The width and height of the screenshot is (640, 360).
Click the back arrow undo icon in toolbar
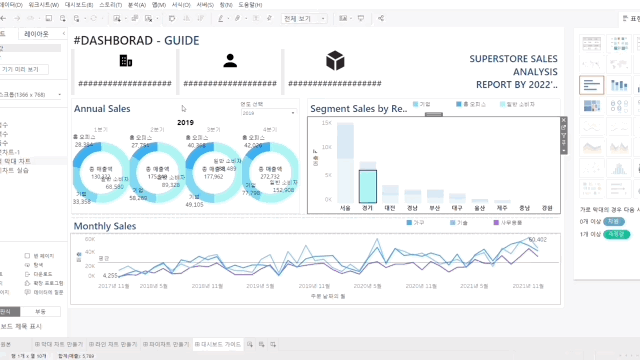click(x=3, y=18)
